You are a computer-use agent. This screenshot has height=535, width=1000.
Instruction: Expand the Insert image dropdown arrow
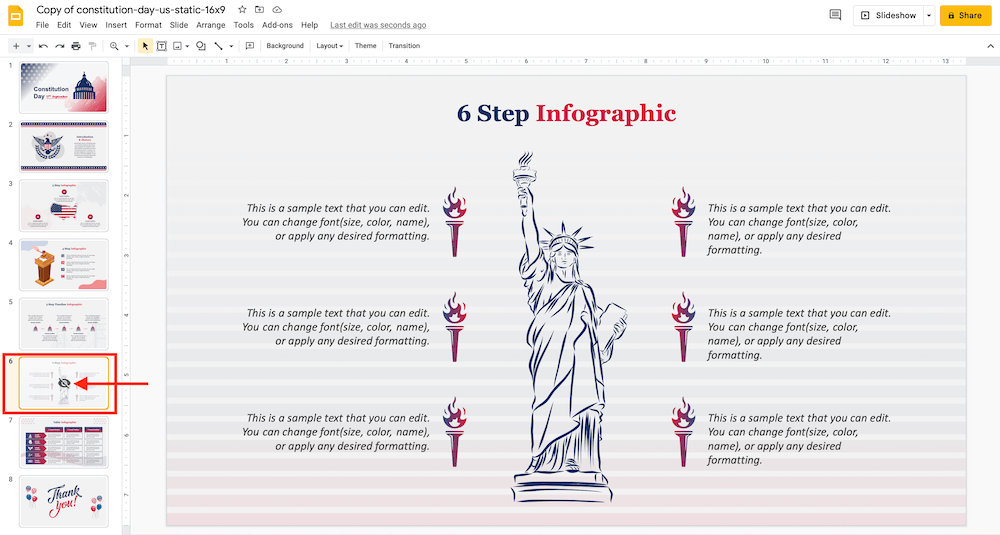click(x=187, y=46)
